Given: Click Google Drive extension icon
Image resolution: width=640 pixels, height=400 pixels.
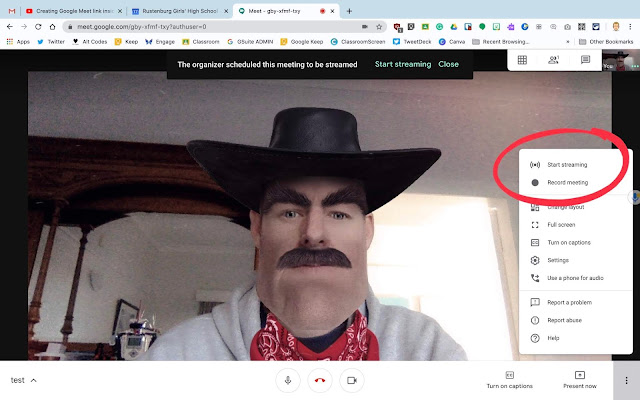Looking at the screenshot, I should click(x=453, y=27).
